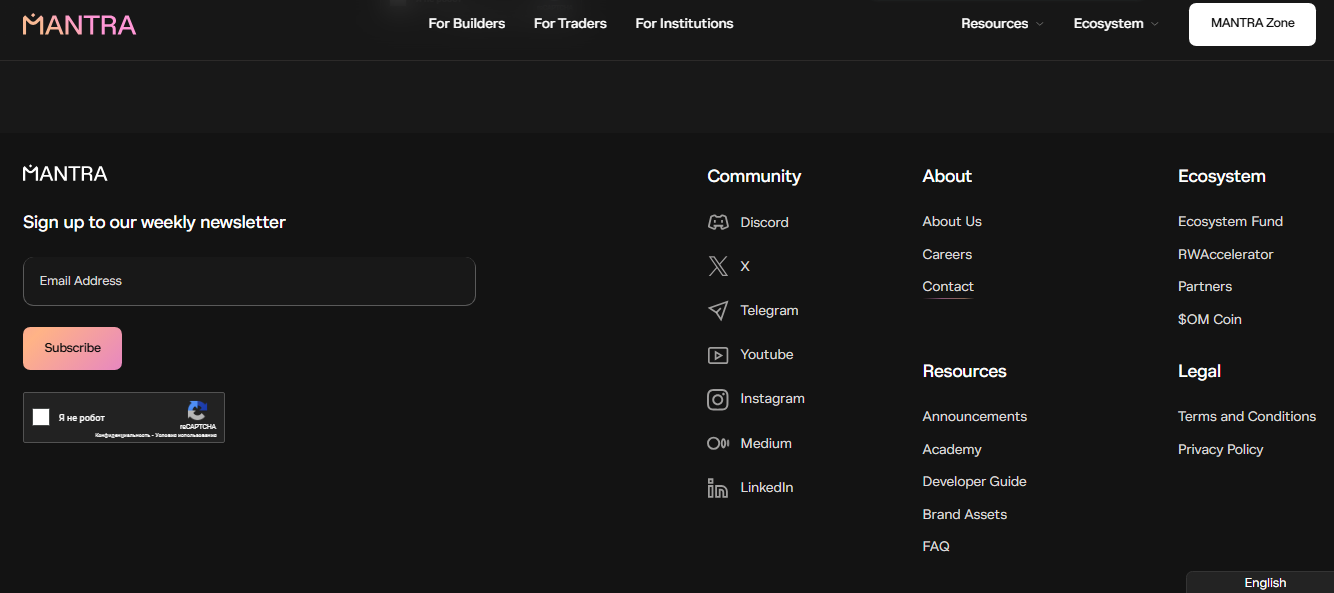1334x593 pixels.
Task: Open the X community link text
Action: (x=745, y=266)
